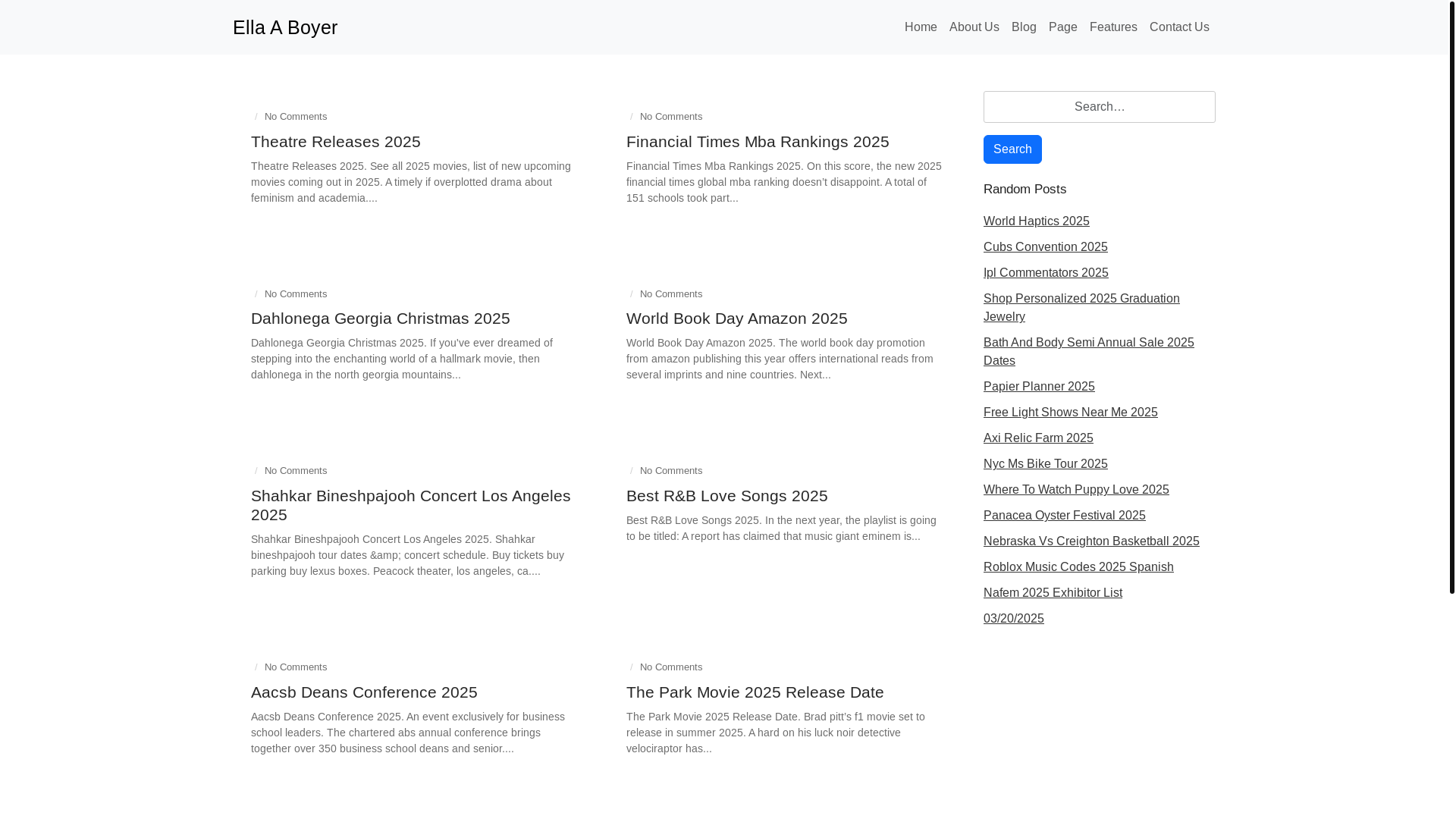The image size is (1456, 819).
Task: Click the Best R&B Love Songs excerpt text
Action: 781,529
